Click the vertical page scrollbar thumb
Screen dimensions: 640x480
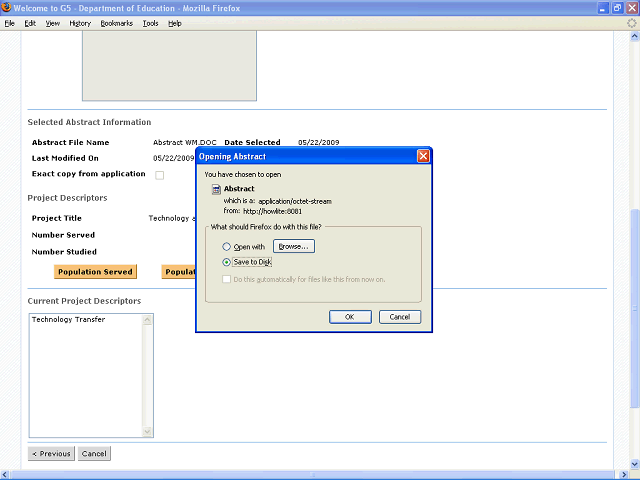(634, 308)
